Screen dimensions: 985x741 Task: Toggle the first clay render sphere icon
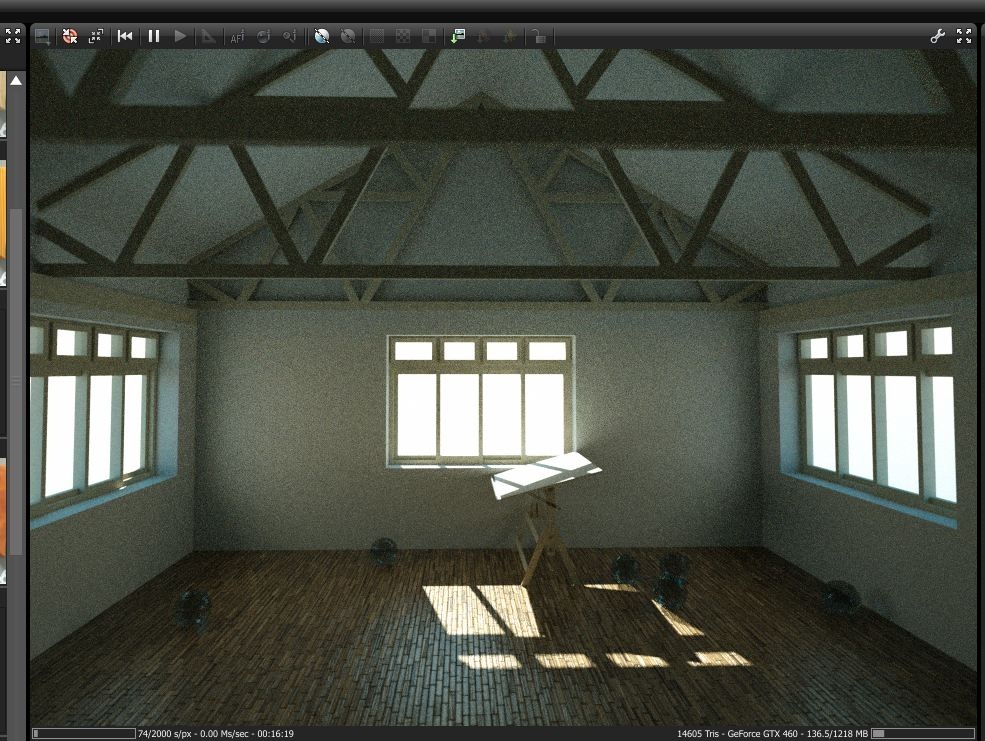(322, 36)
